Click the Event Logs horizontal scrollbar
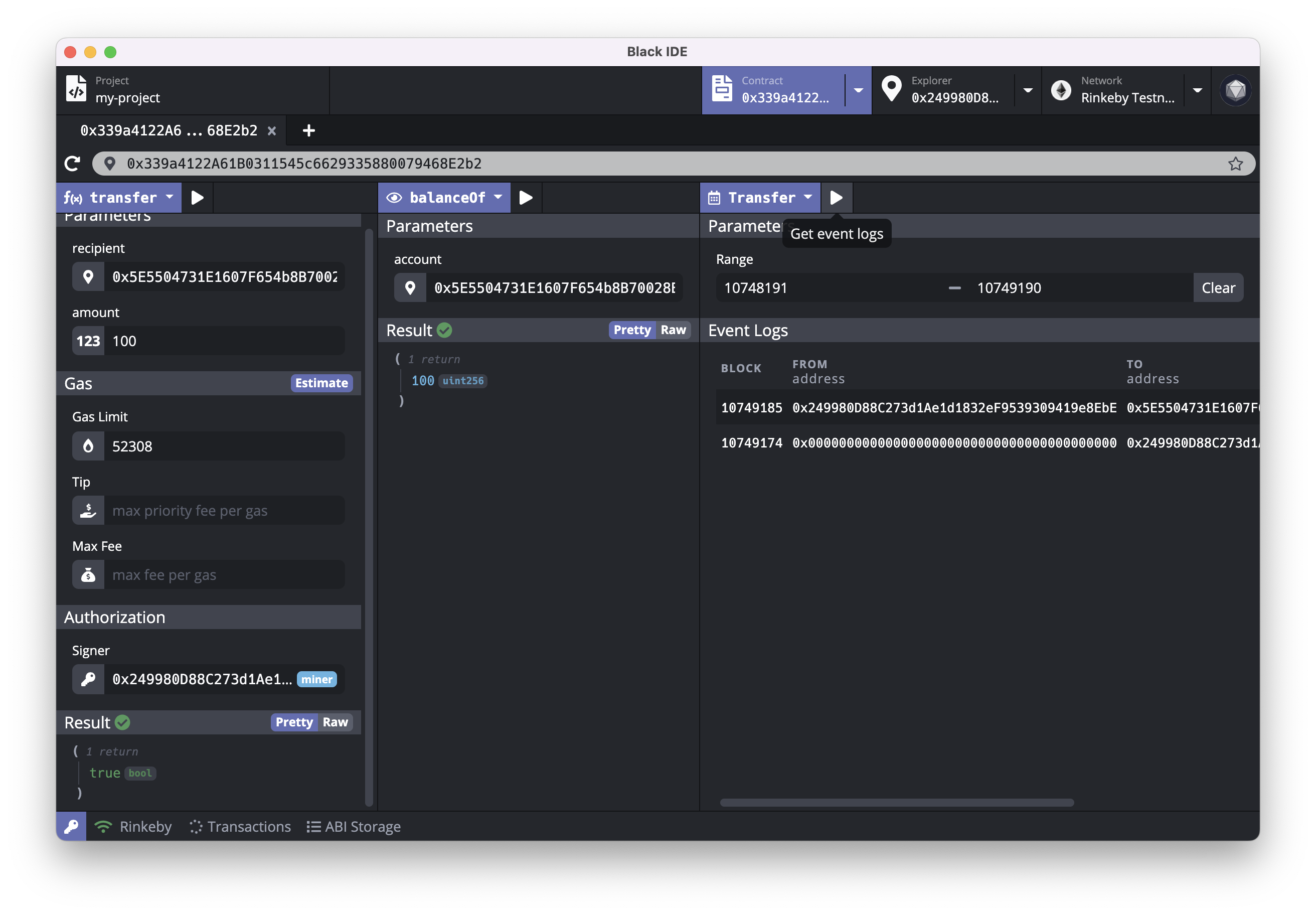Screen dimensions: 1316x915 896,803
